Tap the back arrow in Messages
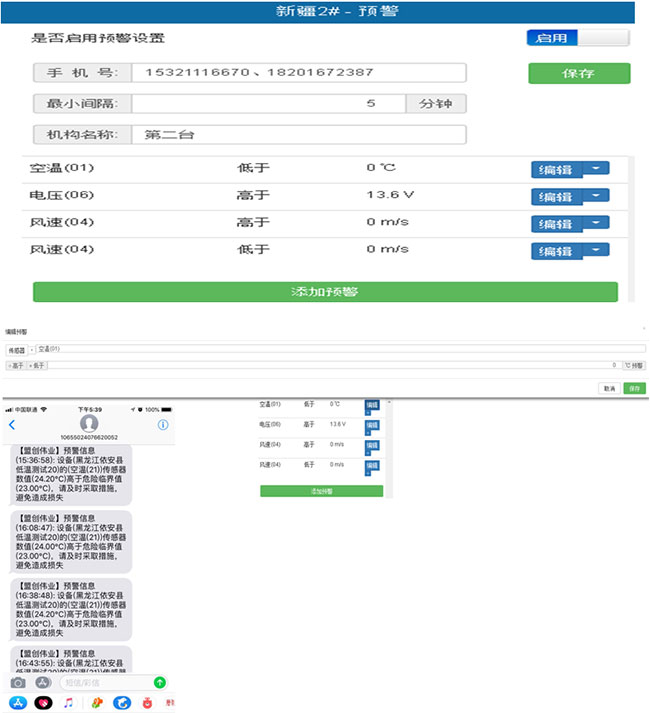Viewport: 650px width, 713px height. 12,425
